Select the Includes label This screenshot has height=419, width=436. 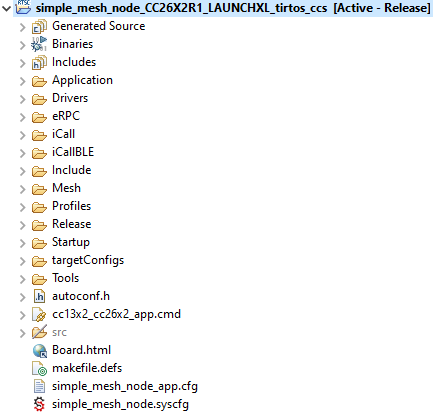[x=74, y=62]
